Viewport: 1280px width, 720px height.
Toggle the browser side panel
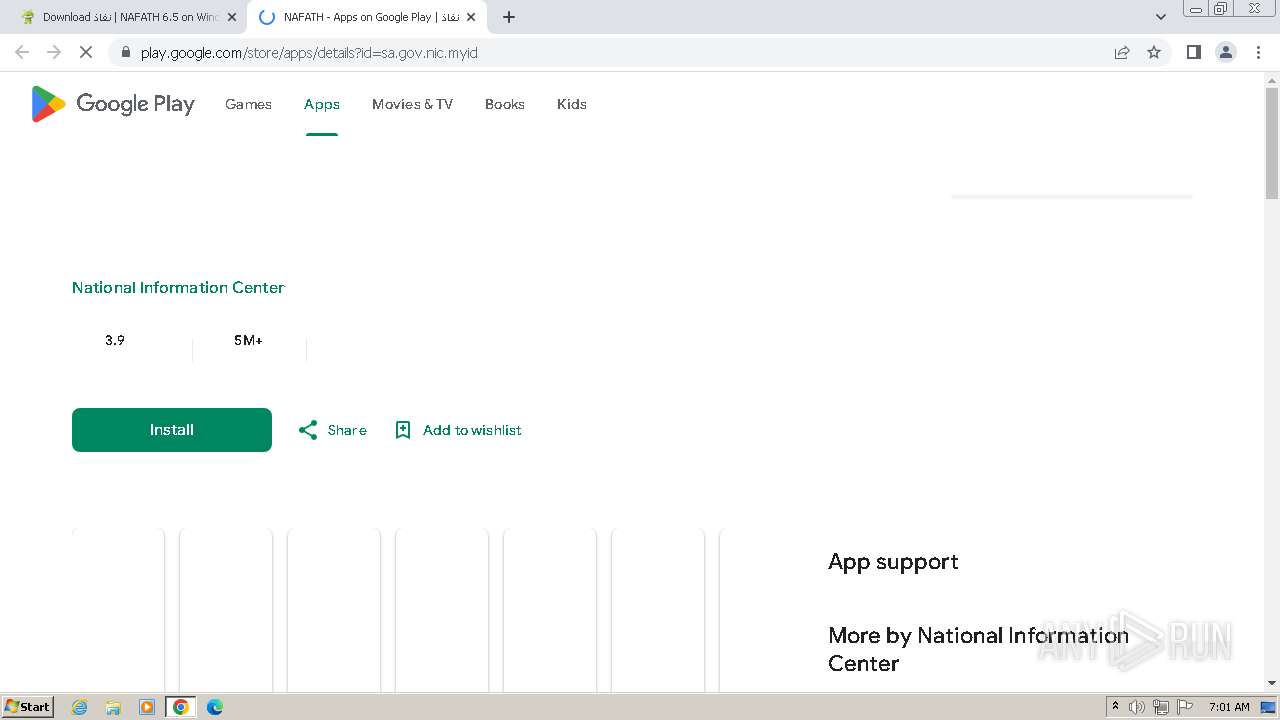point(1193,52)
